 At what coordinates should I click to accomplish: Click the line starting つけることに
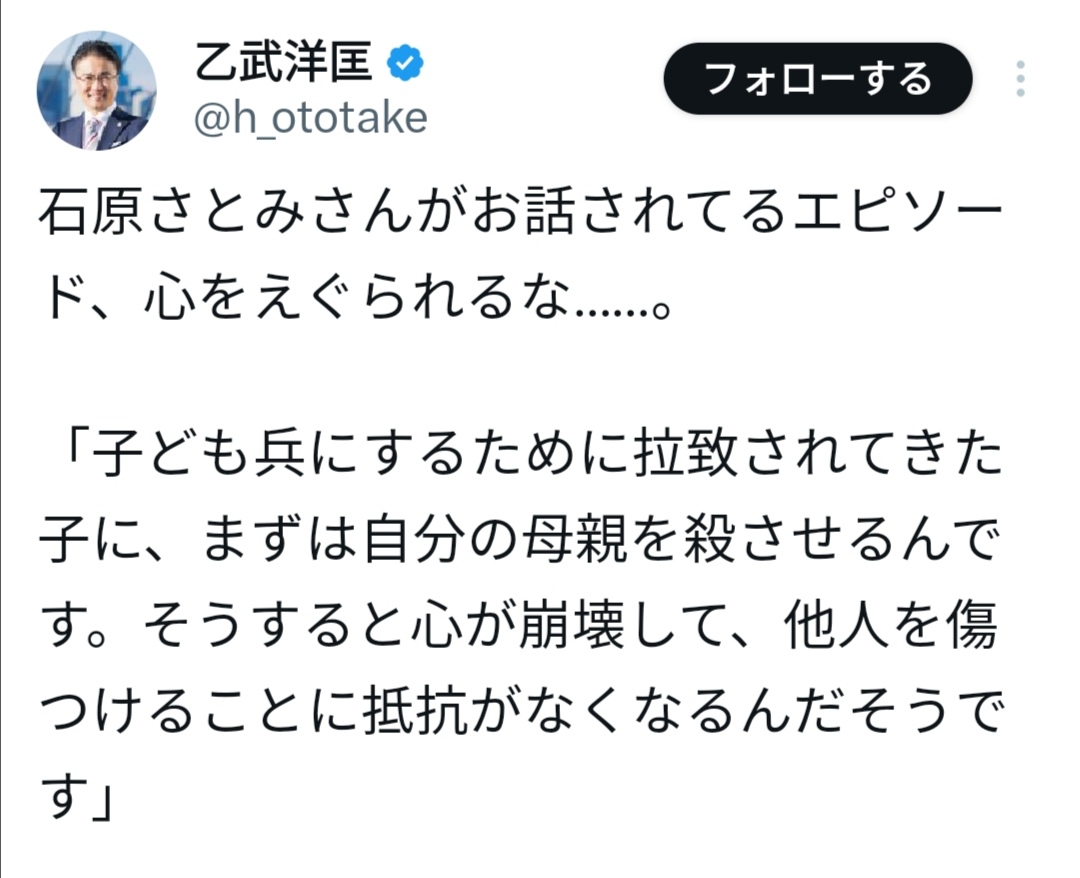(500, 714)
